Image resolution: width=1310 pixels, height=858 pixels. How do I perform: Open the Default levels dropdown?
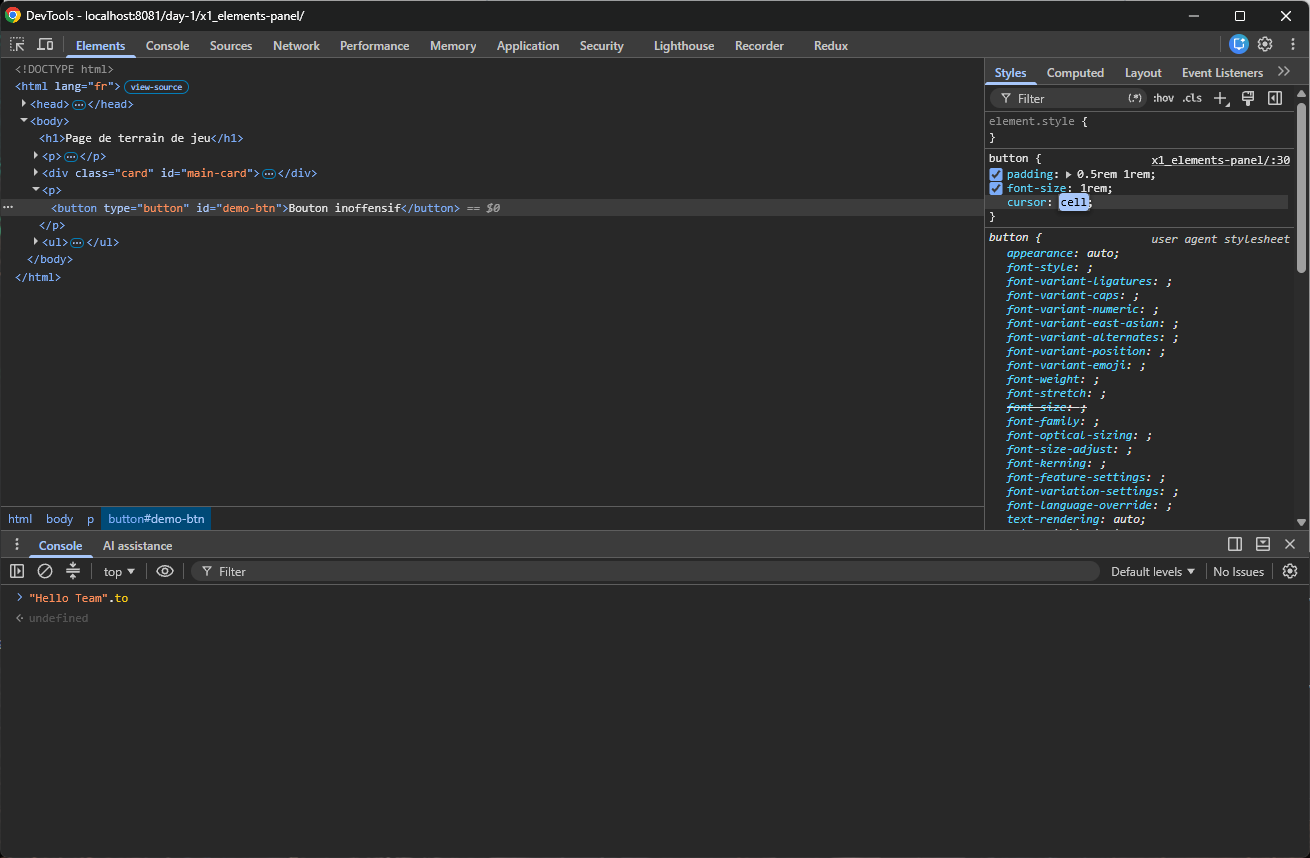[x=1153, y=571]
